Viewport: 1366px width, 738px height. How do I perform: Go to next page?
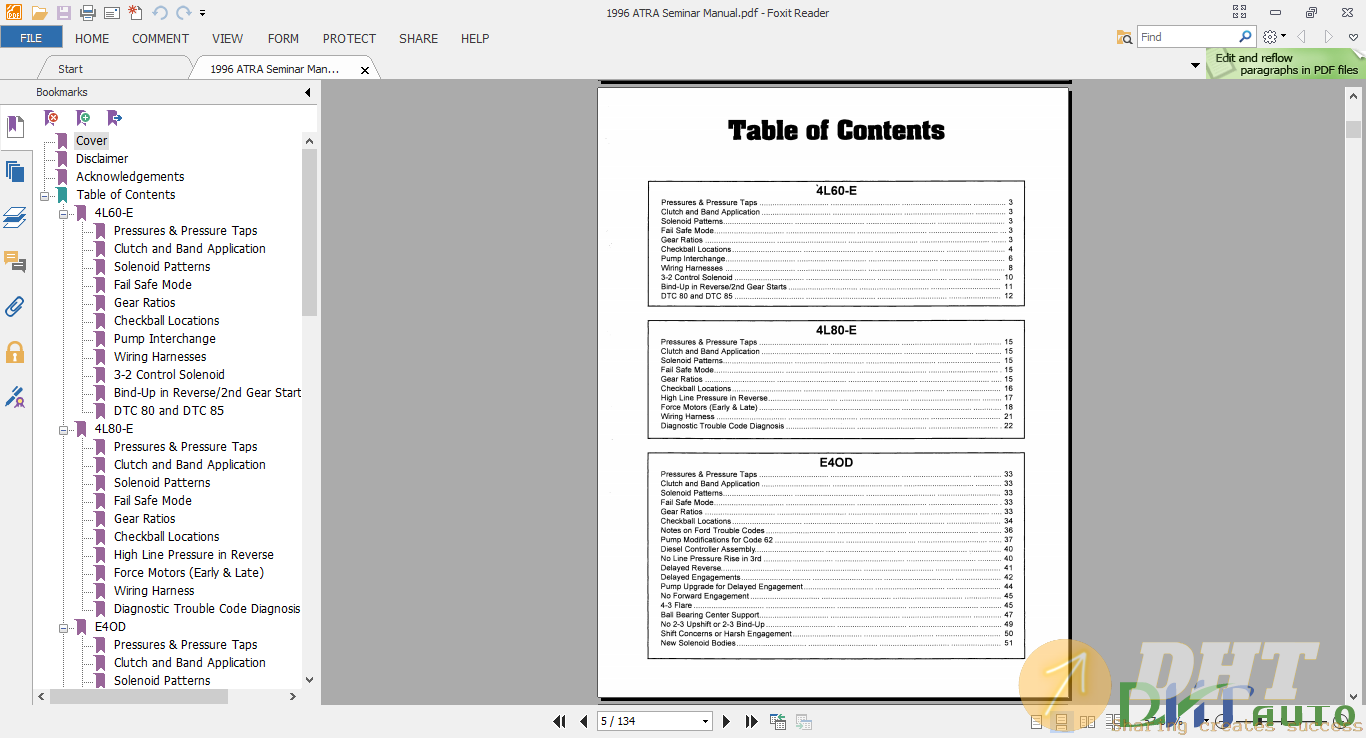click(x=727, y=721)
